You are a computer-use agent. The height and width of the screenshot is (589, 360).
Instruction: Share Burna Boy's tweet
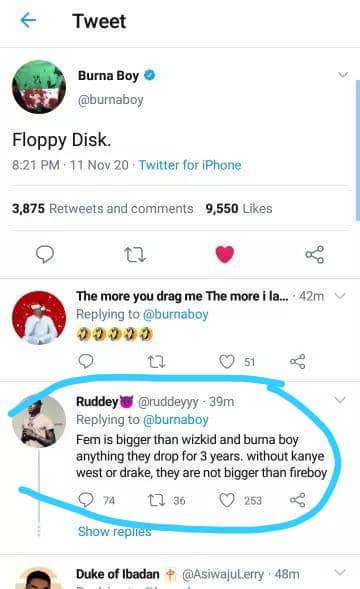[x=315, y=254]
